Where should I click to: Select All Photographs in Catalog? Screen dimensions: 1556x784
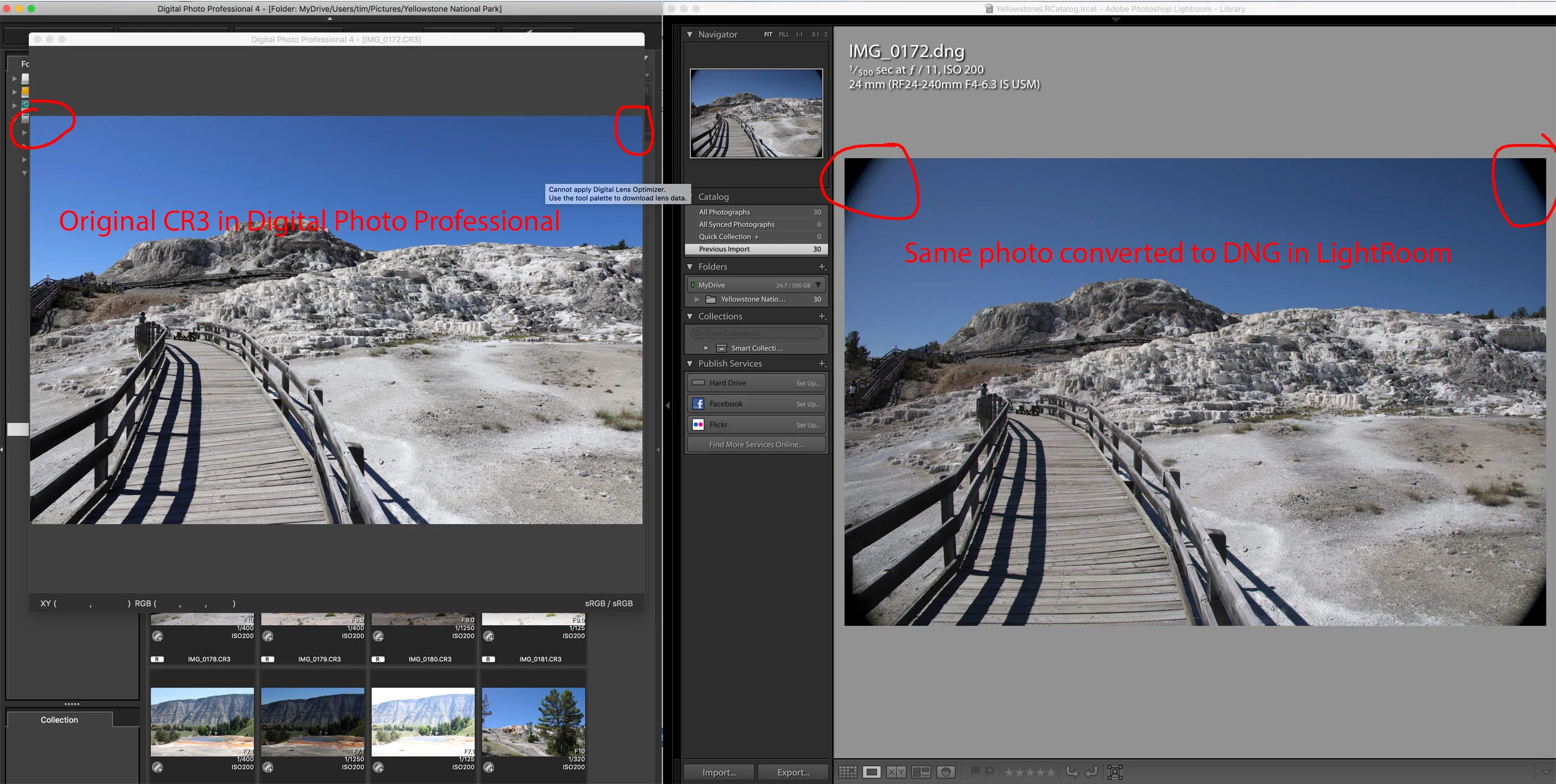point(724,212)
